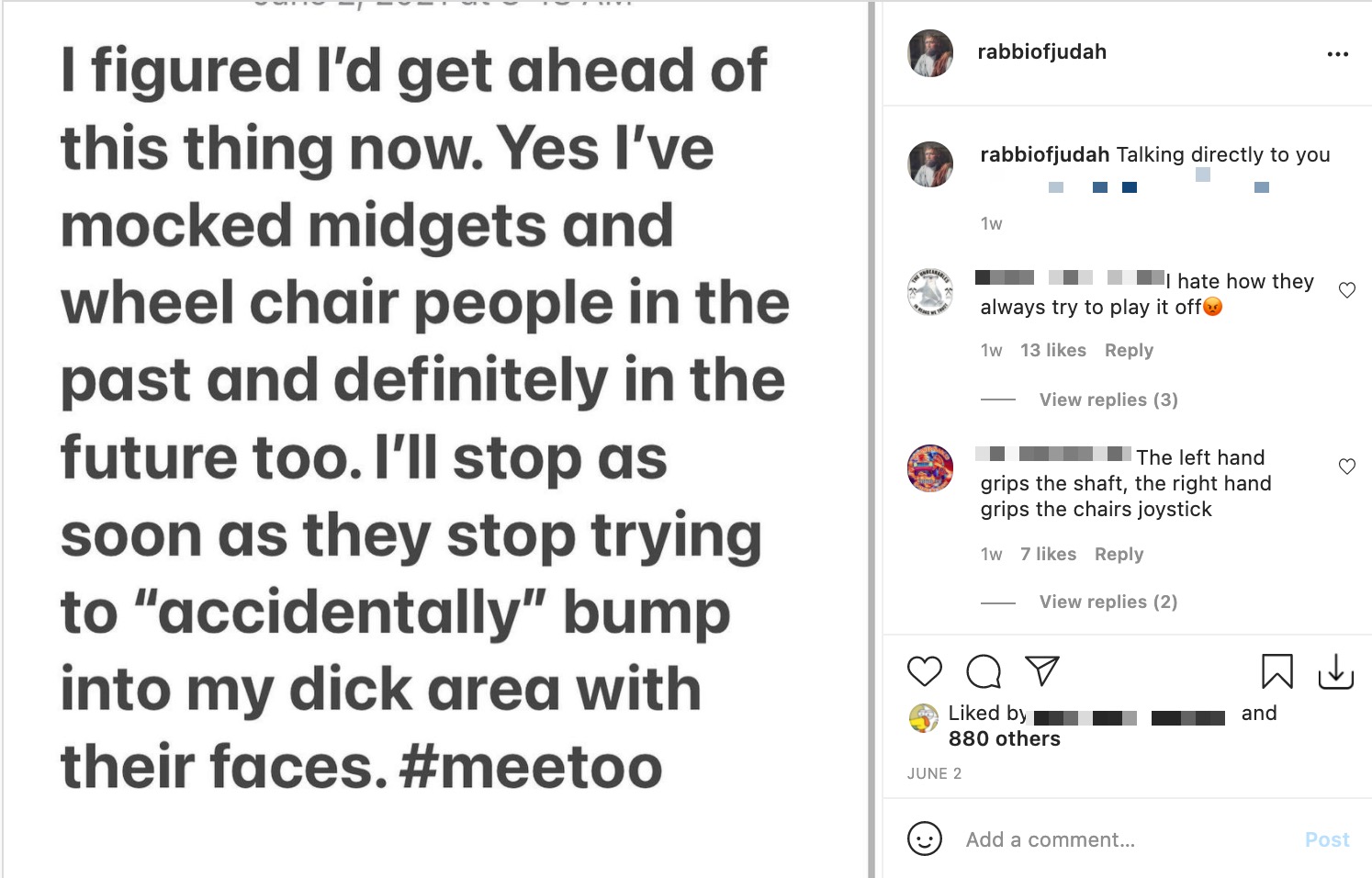Image resolution: width=1372 pixels, height=878 pixels.
Task: Save the post with the bookmark icon
Action: click(1276, 671)
